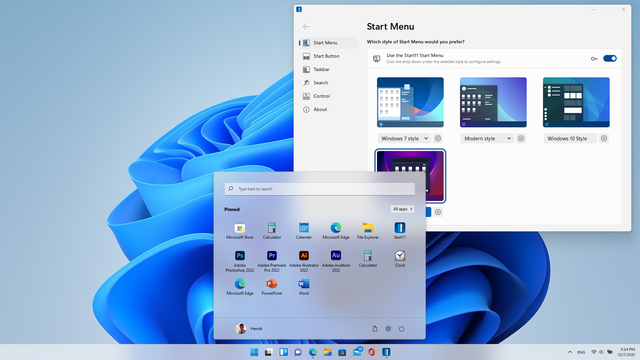Open the Henrik user account menu
Viewport: 640px width, 360px height.
pos(249,329)
